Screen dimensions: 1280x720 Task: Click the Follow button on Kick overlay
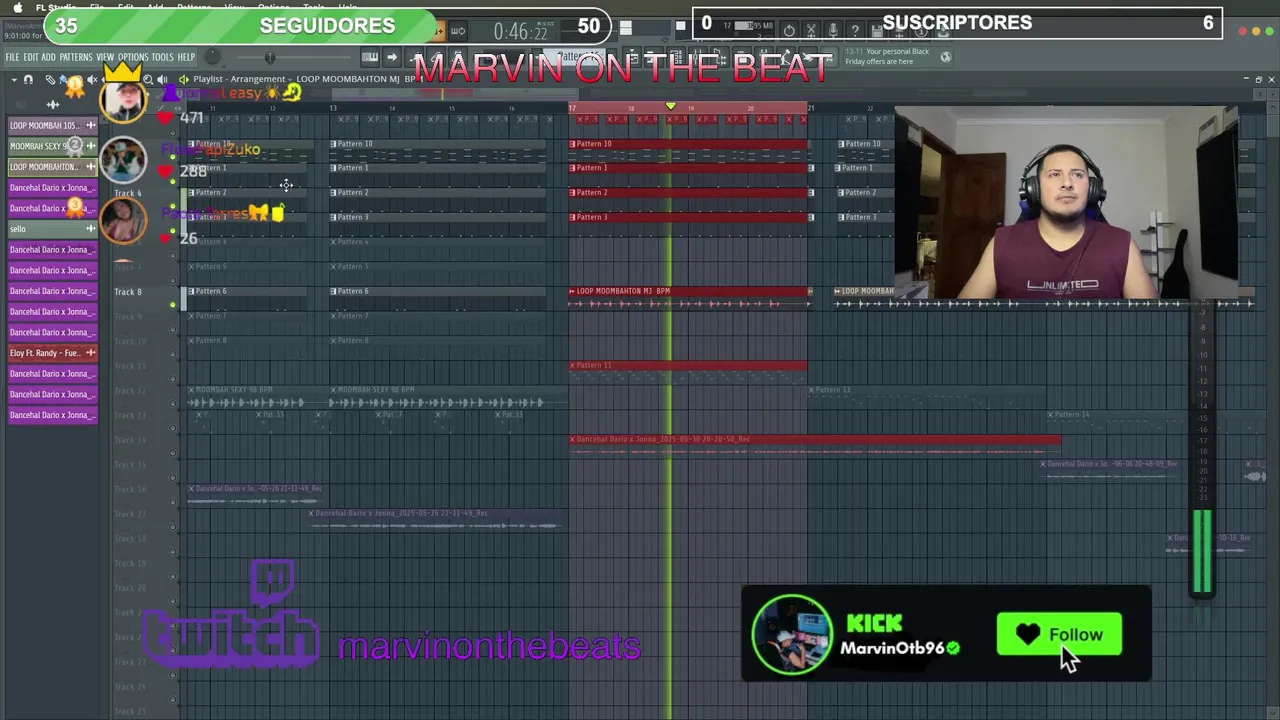pyautogui.click(x=1059, y=635)
